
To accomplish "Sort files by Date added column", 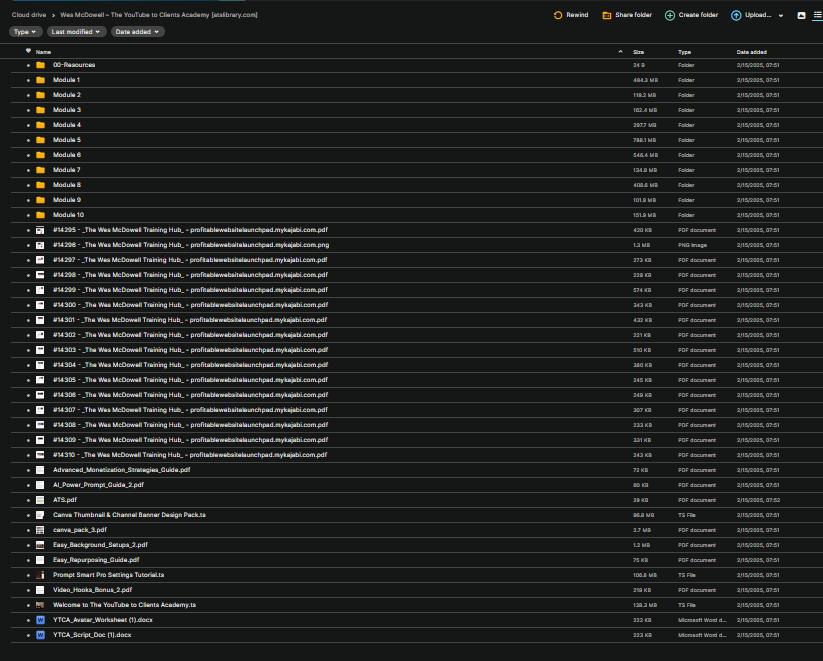I will (x=752, y=52).
